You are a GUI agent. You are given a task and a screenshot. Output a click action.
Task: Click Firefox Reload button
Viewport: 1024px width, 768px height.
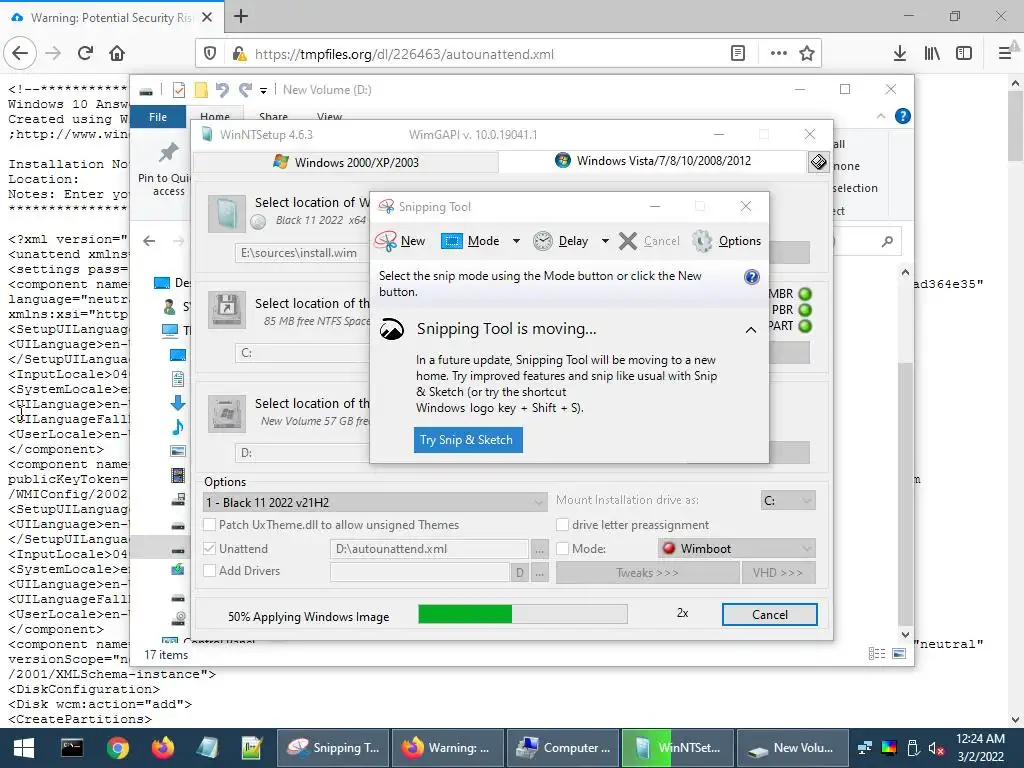coord(85,54)
